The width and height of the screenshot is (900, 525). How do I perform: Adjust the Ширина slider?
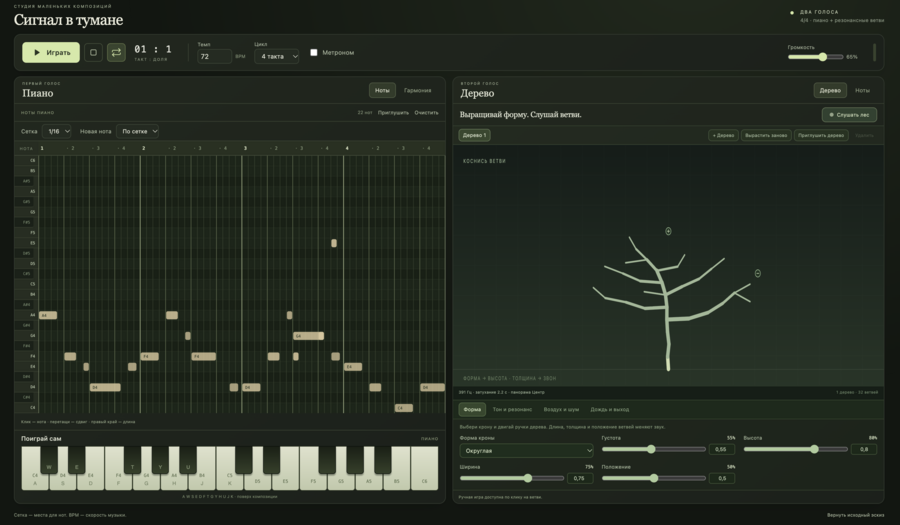(511, 478)
